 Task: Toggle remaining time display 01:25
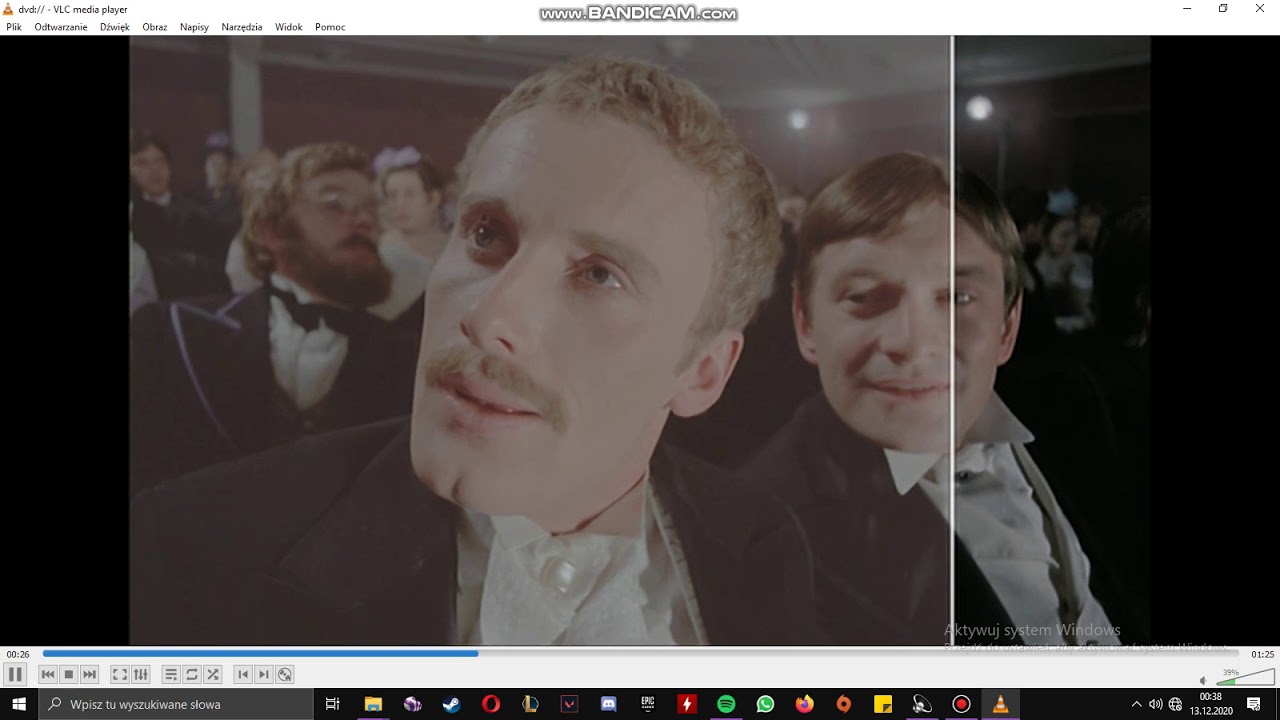coord(1262,654)
